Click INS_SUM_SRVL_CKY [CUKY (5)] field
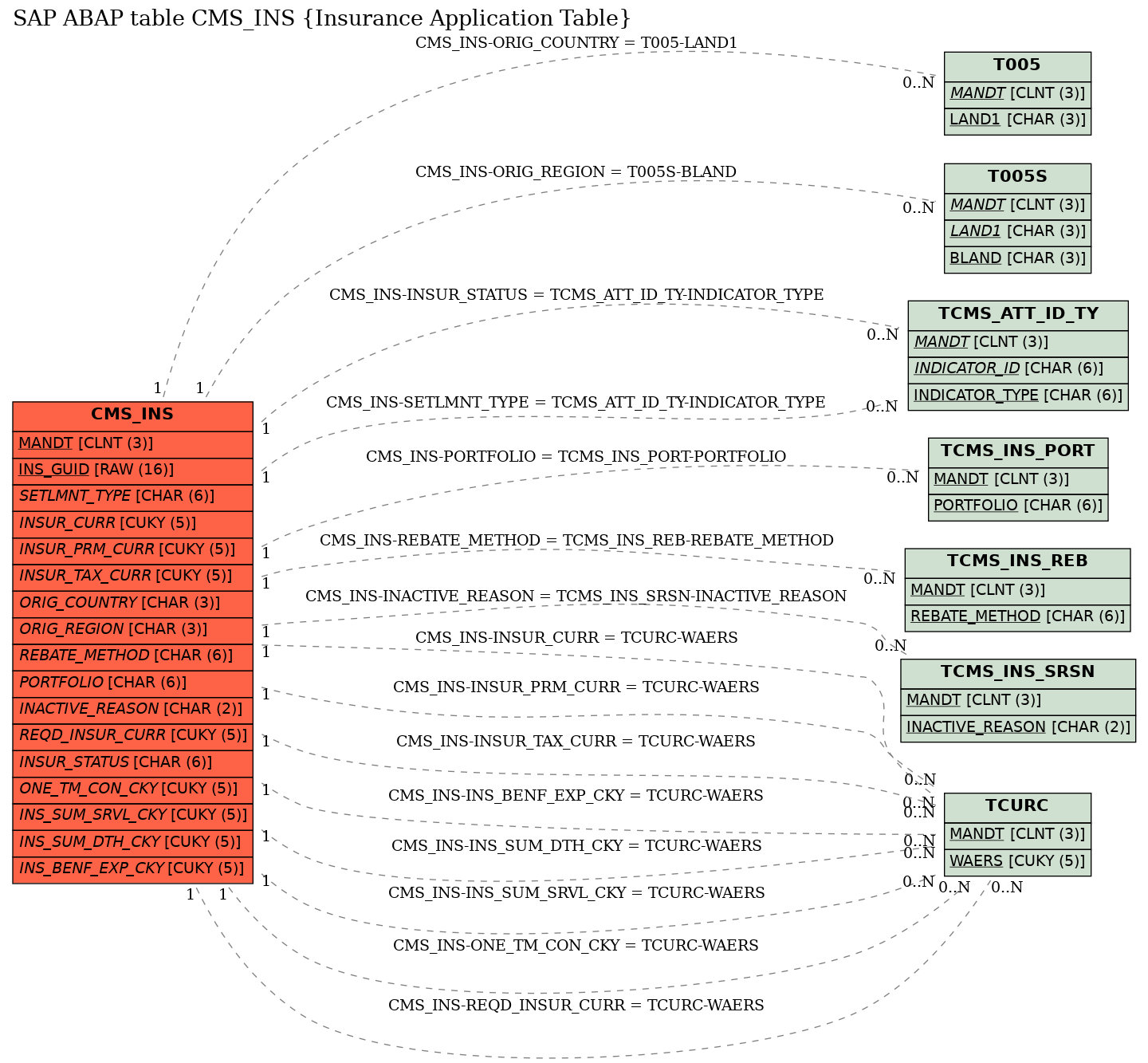1148x1063 pixels. click(x=132, y=815)
